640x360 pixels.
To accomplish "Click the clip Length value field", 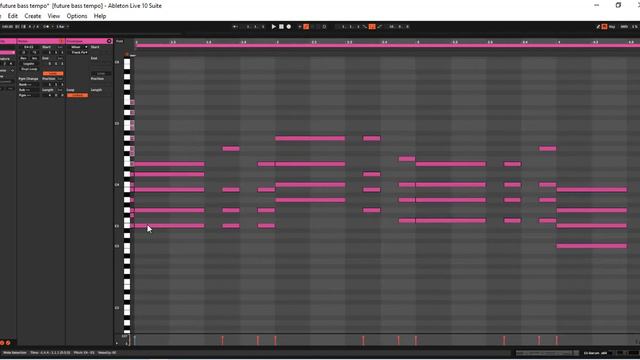I will 53,95.
